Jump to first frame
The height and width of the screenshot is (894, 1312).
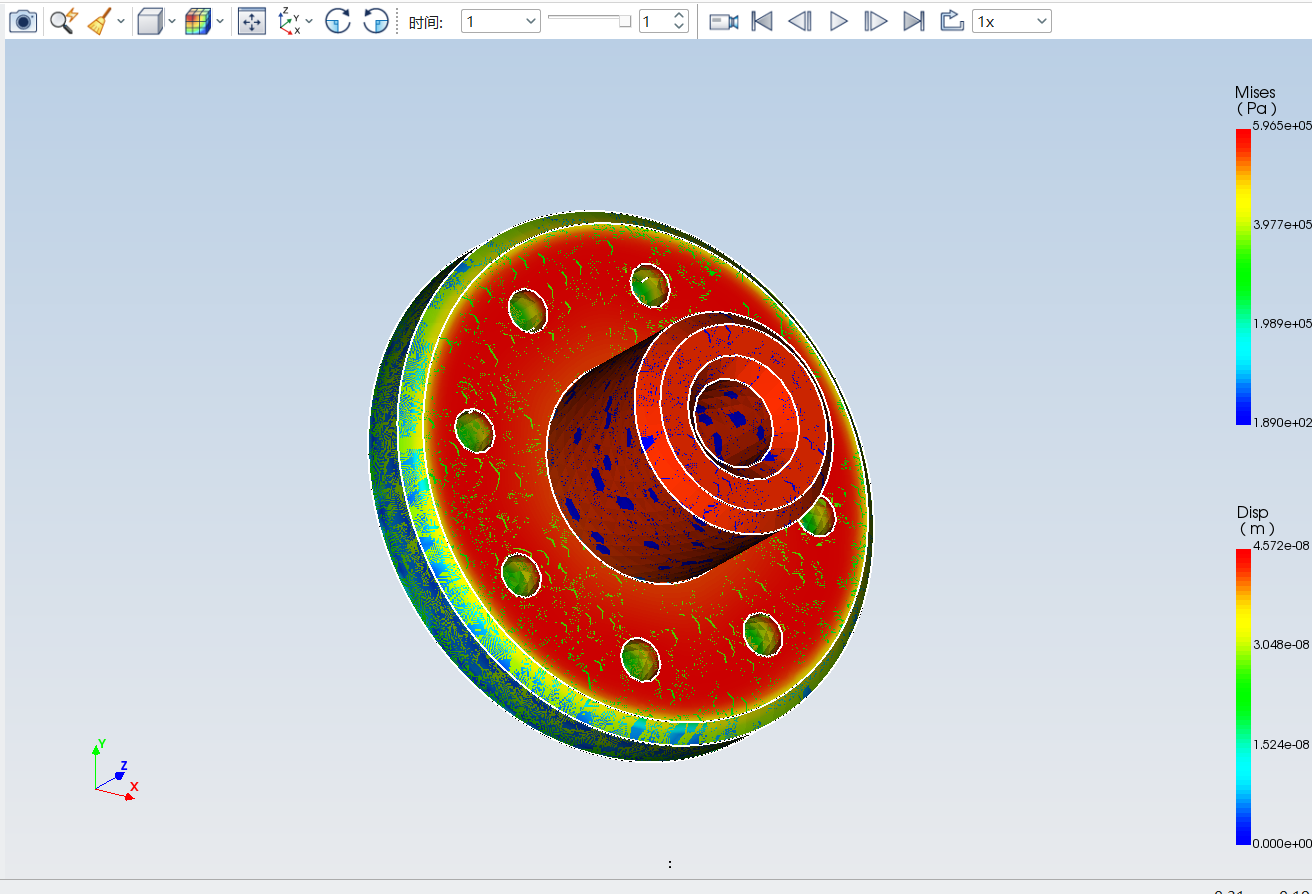tap(762, 21)
